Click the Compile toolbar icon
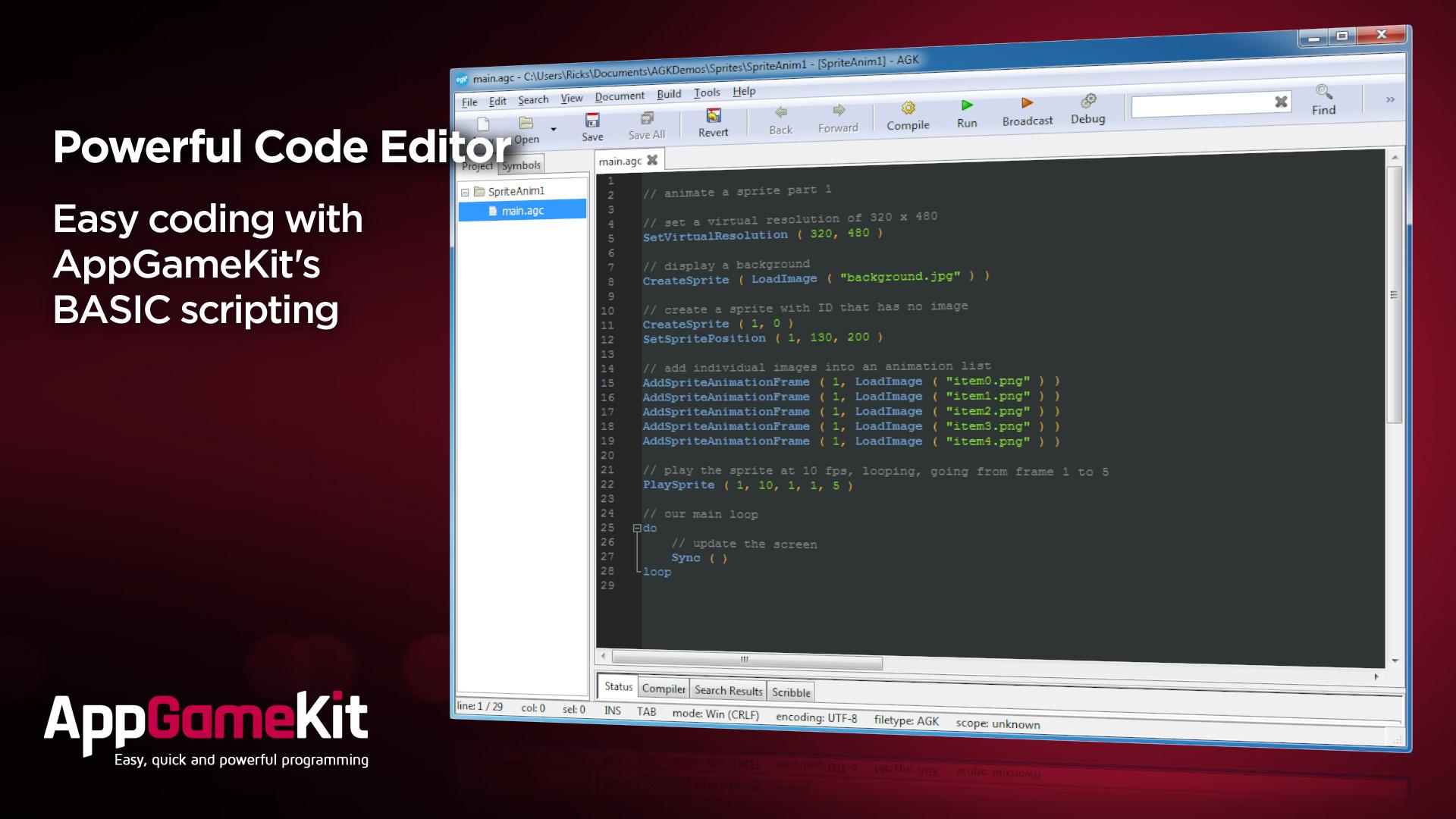The image size is (1456, 819). tap(908, 108)
